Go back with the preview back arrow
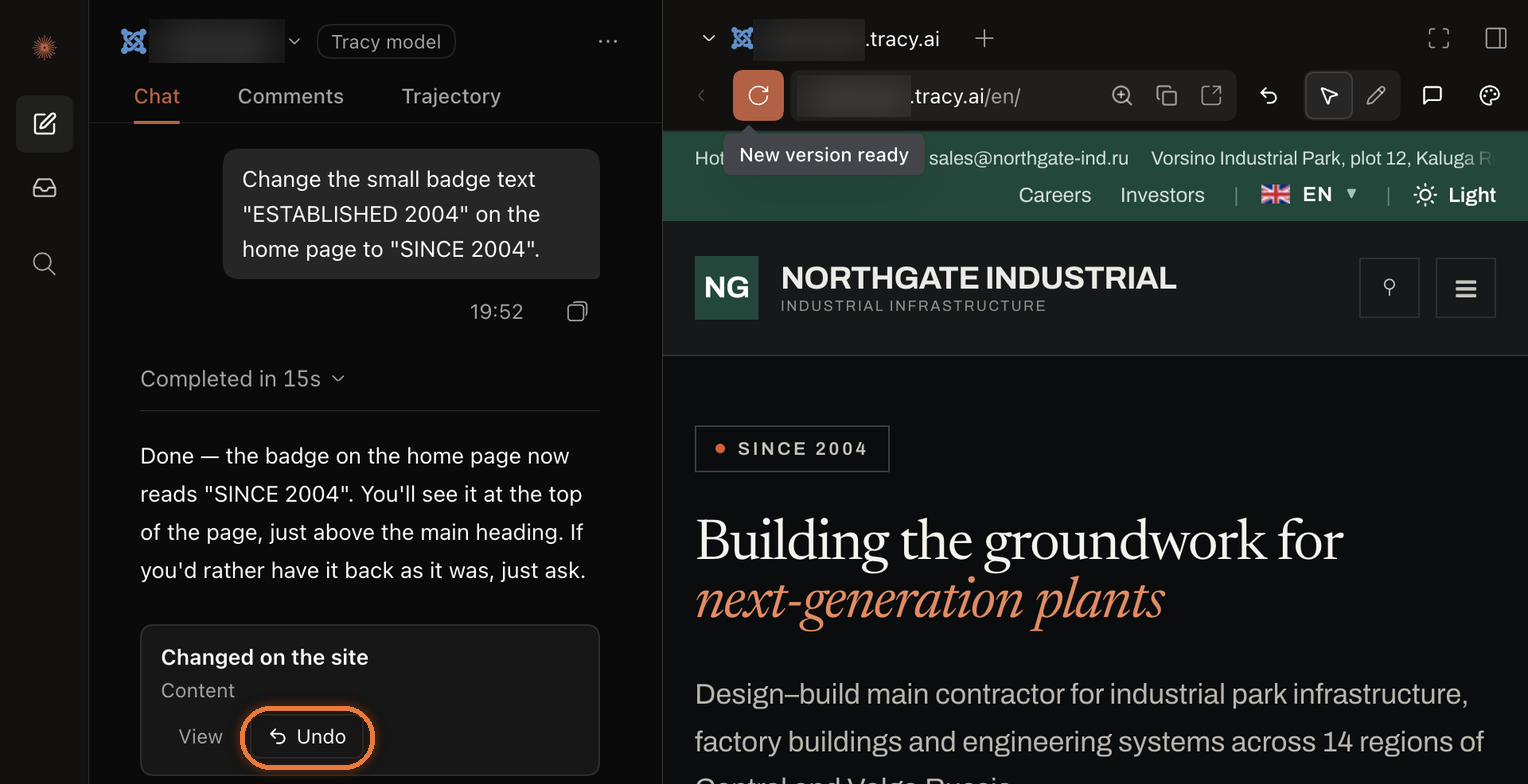This screenshot has height=784, width=1528. (x=702, y=96)
